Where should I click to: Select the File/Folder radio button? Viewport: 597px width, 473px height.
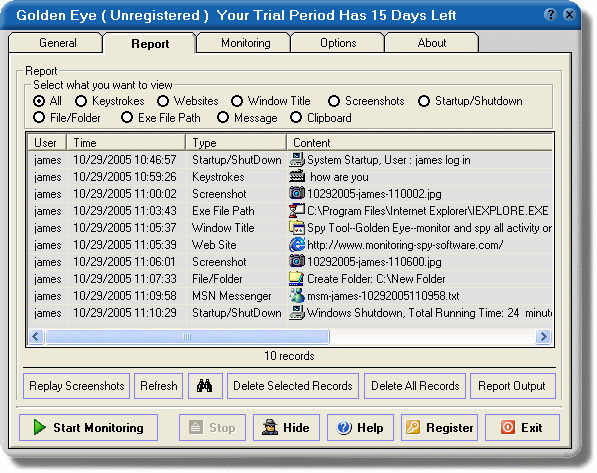(39, 118)
